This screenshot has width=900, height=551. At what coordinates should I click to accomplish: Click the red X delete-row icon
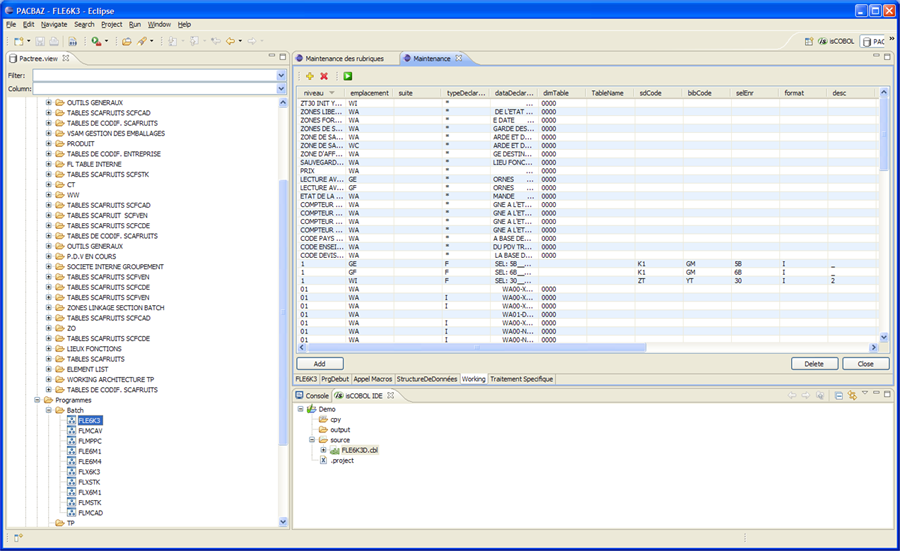[324, 76]
